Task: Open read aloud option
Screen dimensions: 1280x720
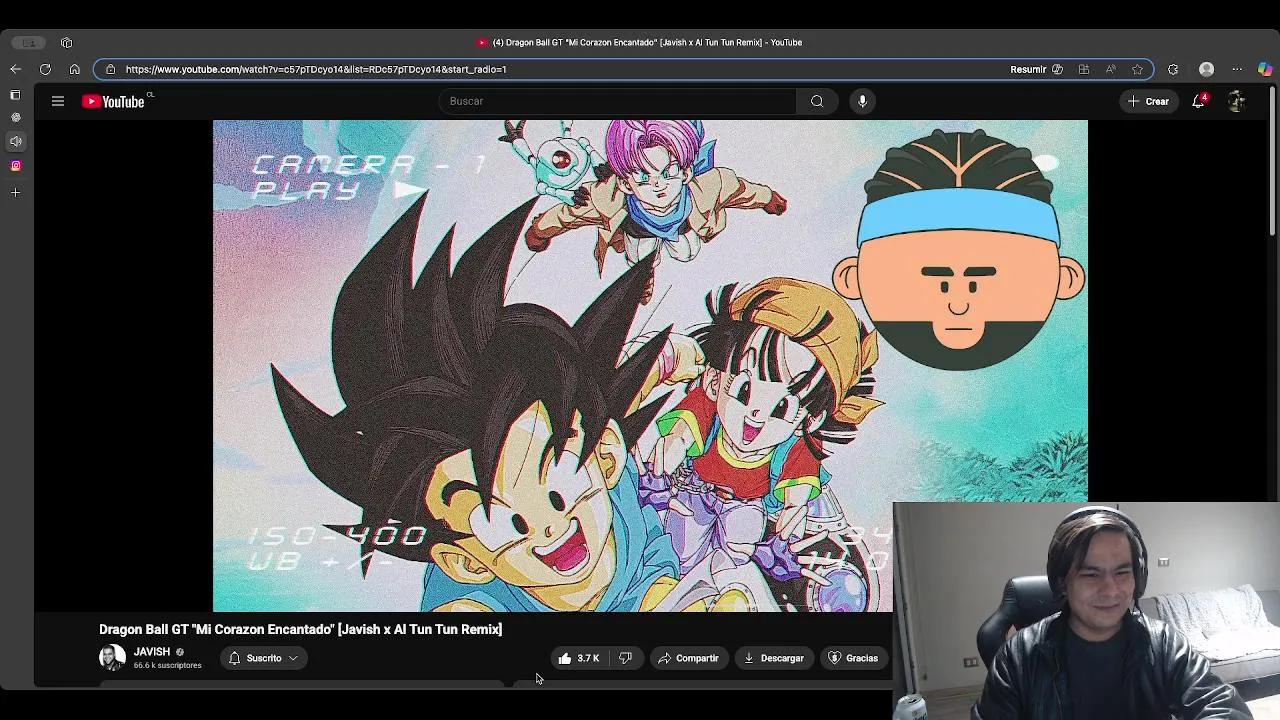Action: 1111,69
